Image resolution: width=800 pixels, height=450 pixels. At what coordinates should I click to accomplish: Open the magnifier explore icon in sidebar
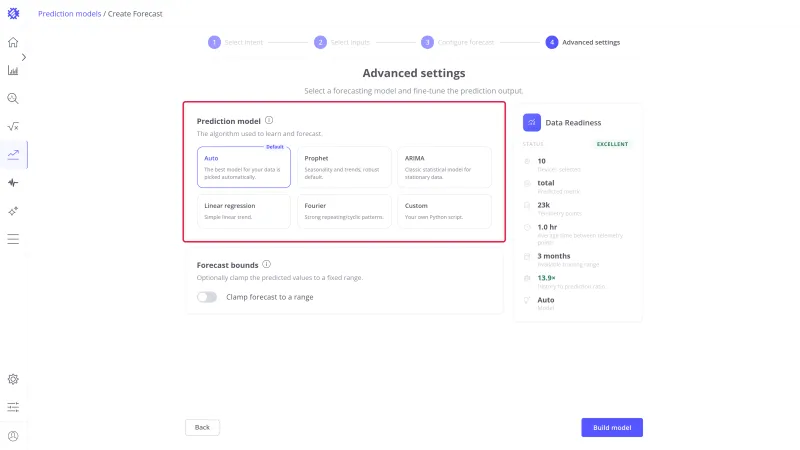[13, 98]
